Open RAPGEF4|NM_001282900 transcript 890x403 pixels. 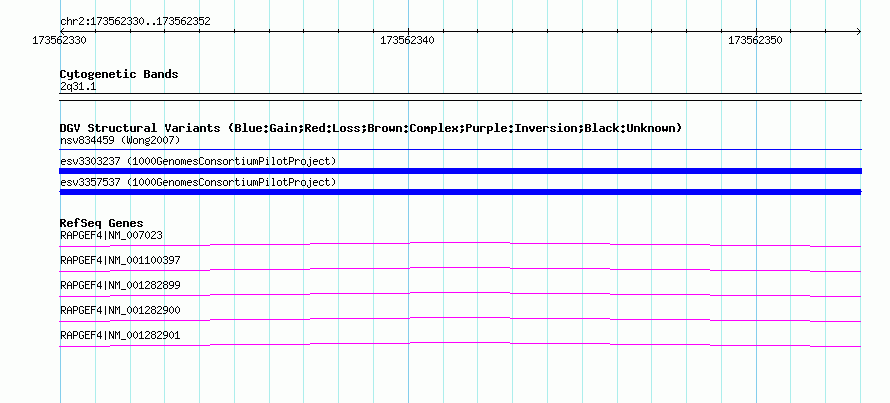[120, 310]
